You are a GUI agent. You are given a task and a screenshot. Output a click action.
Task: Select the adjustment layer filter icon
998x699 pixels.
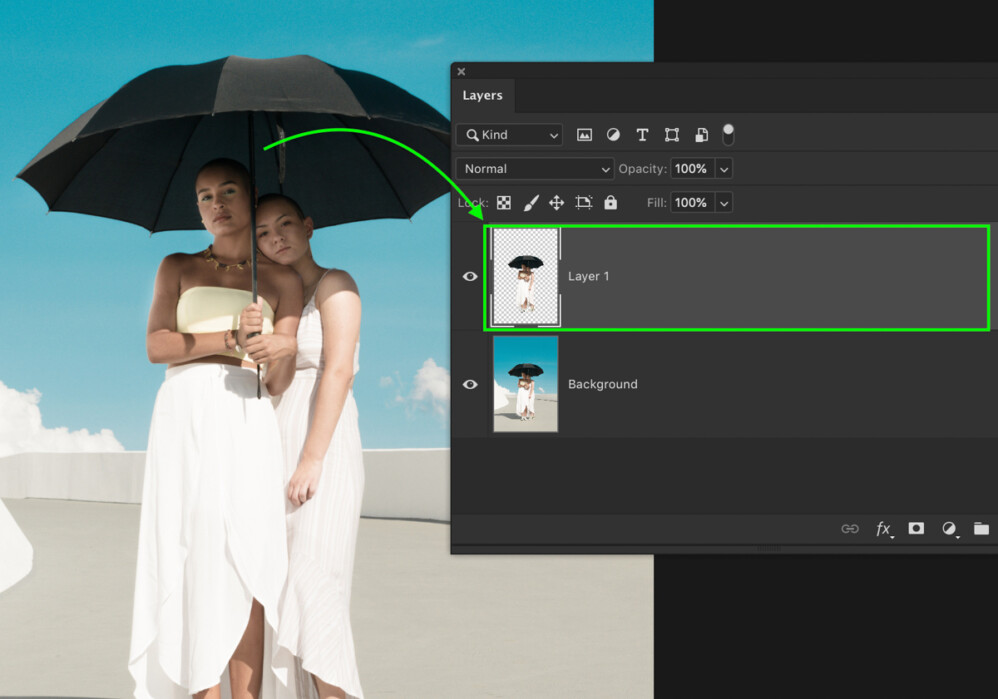click(613, 134)
